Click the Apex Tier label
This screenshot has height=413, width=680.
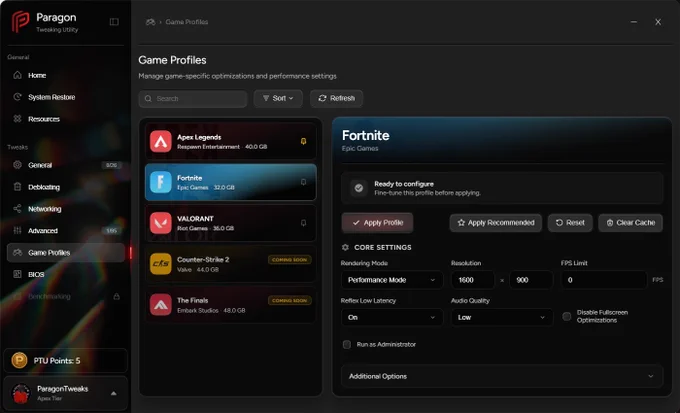point(49,398)
